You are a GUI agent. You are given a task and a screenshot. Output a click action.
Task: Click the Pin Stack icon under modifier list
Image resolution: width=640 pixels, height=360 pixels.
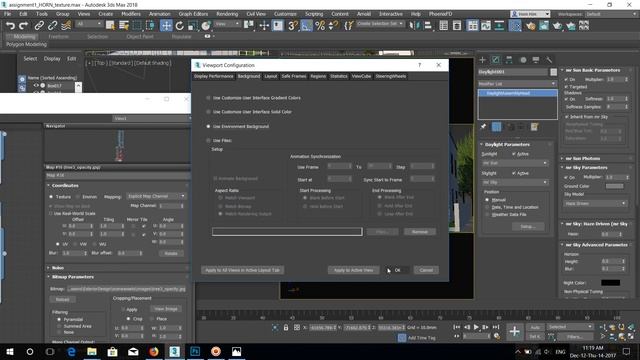483,127
